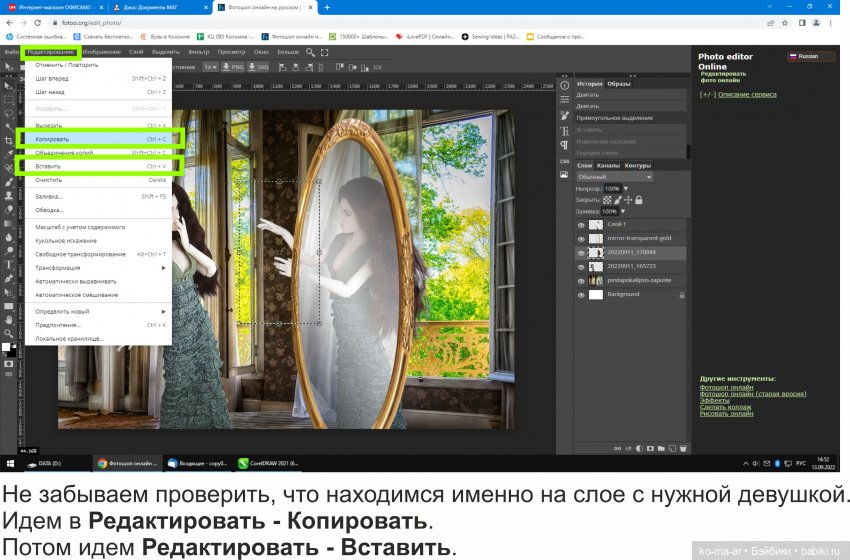Open fill slider arrow next to Заливка
The width and height of the screenshot is (850, 560).
(622, 211)
